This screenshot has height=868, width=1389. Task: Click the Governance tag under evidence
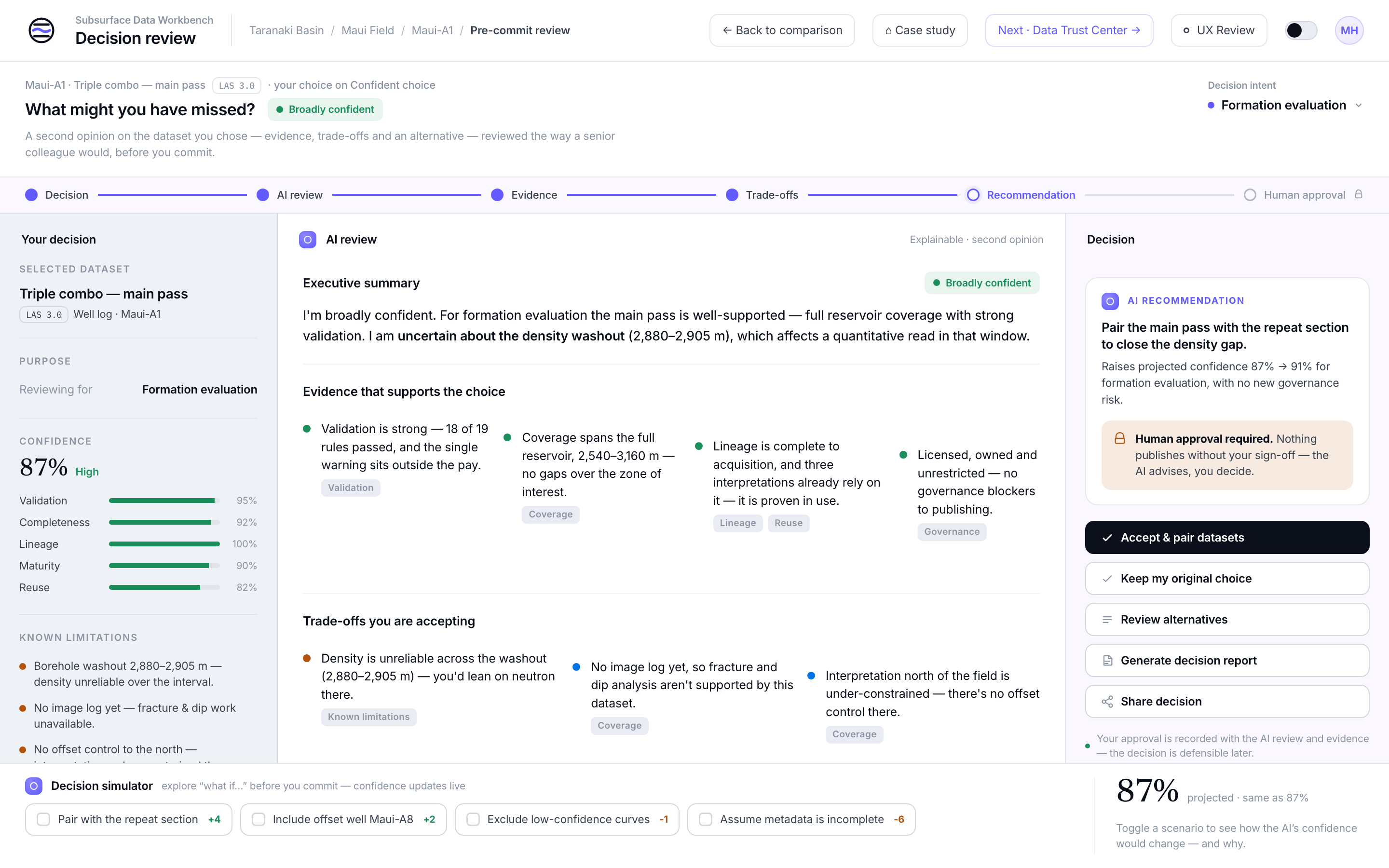tap(952, 531)
